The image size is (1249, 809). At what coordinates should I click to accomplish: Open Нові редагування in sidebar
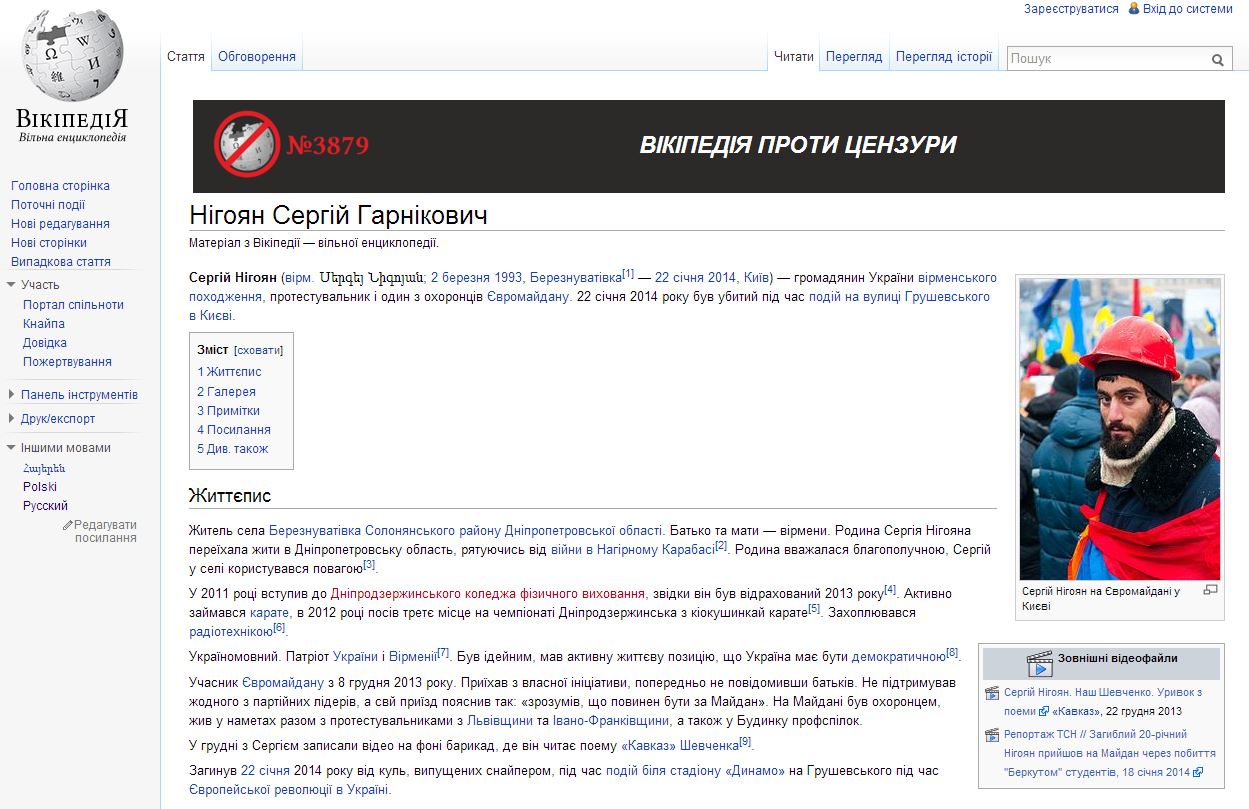pyautogui.click(x=60, y=224)
